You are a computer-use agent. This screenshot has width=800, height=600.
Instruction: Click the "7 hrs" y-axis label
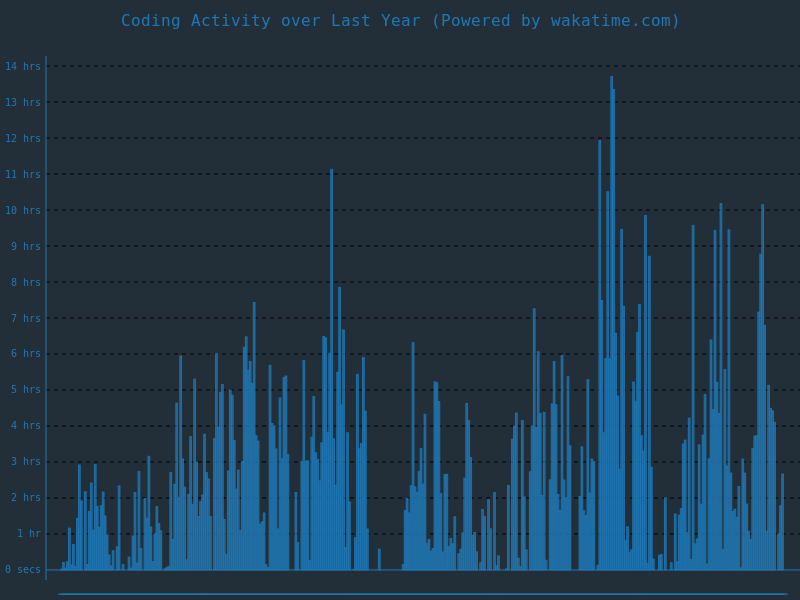26,319
